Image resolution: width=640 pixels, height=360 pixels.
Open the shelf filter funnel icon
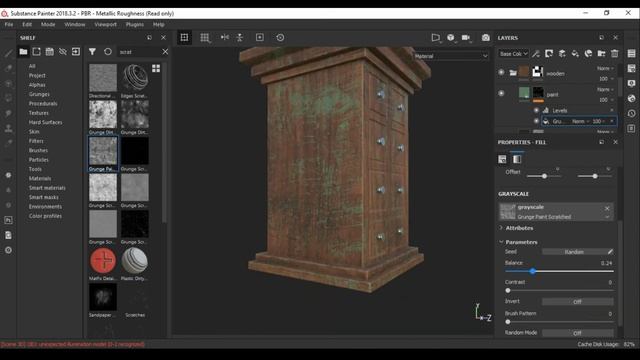click(x=92, y=52)
